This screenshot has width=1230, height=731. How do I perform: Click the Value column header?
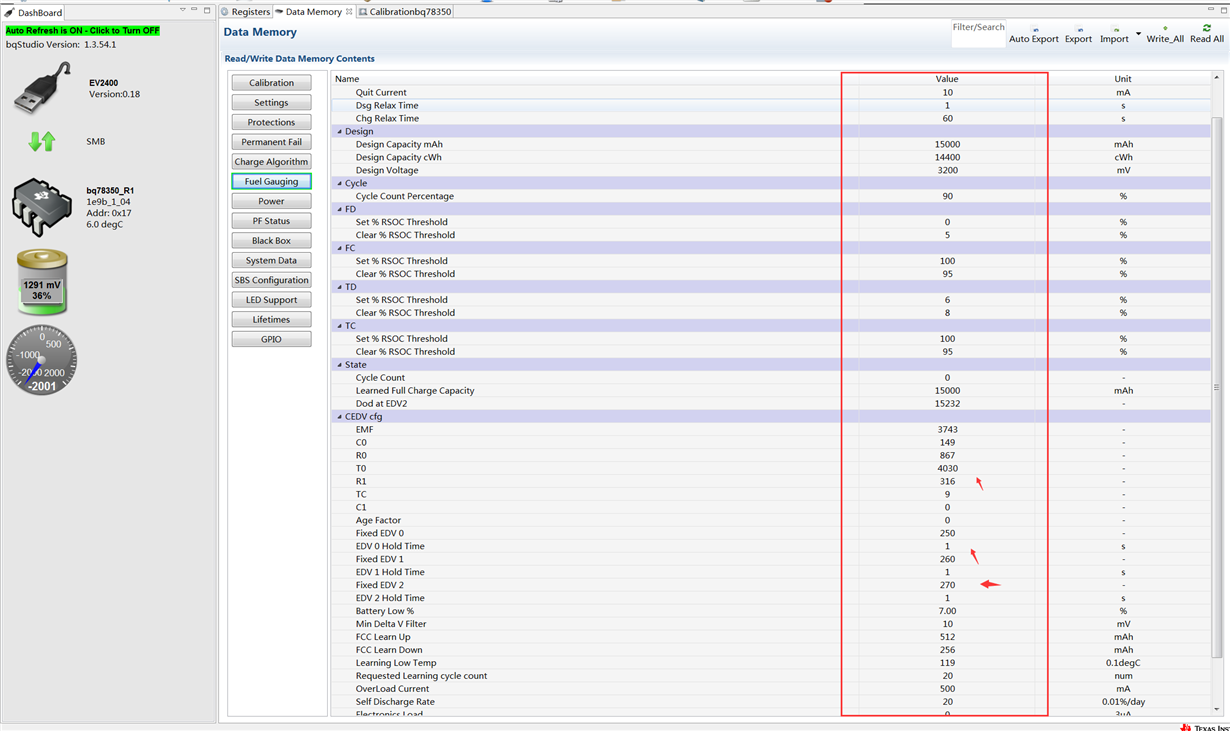[x=946, y=79]
